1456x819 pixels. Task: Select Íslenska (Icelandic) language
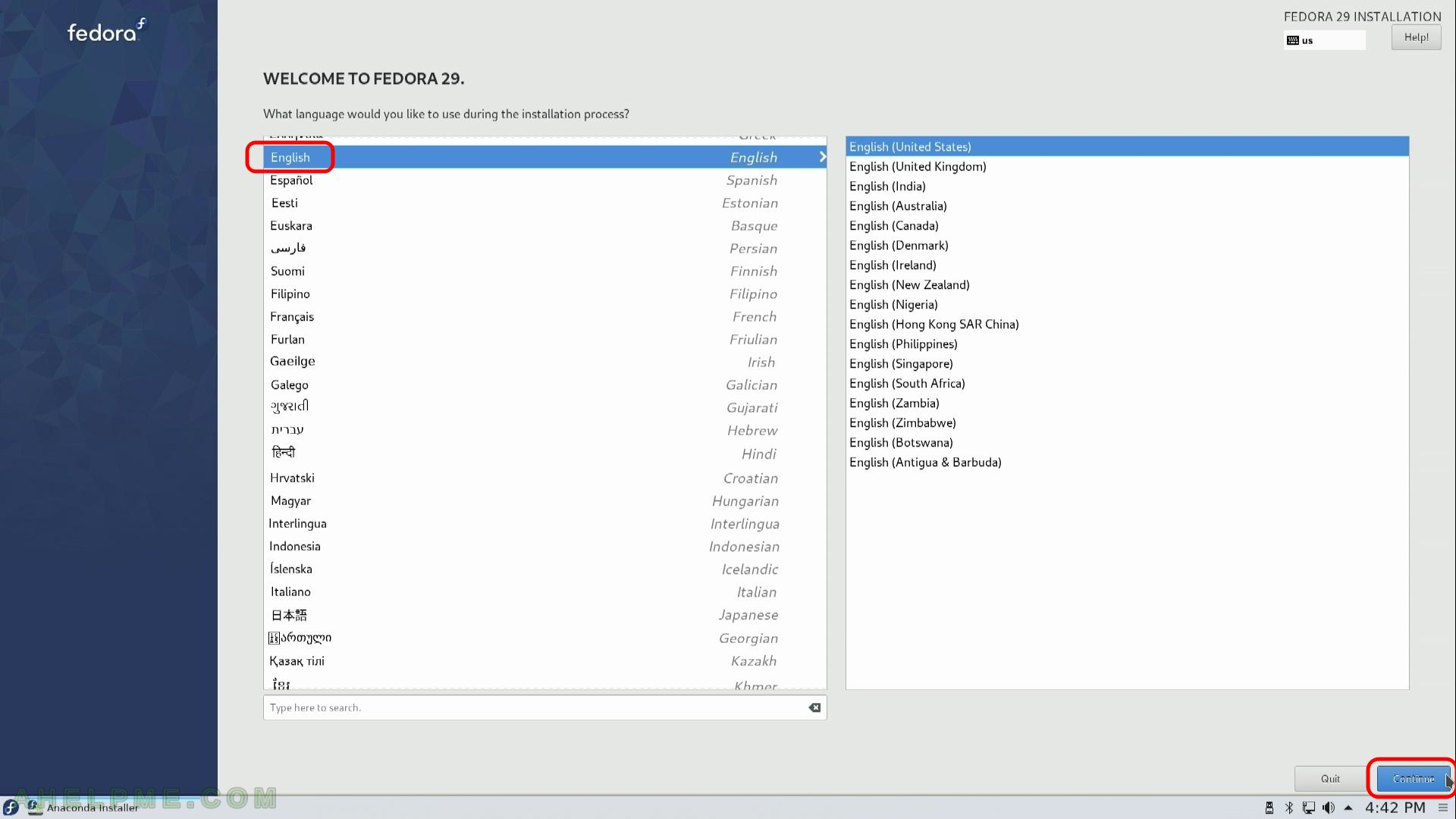544,569
